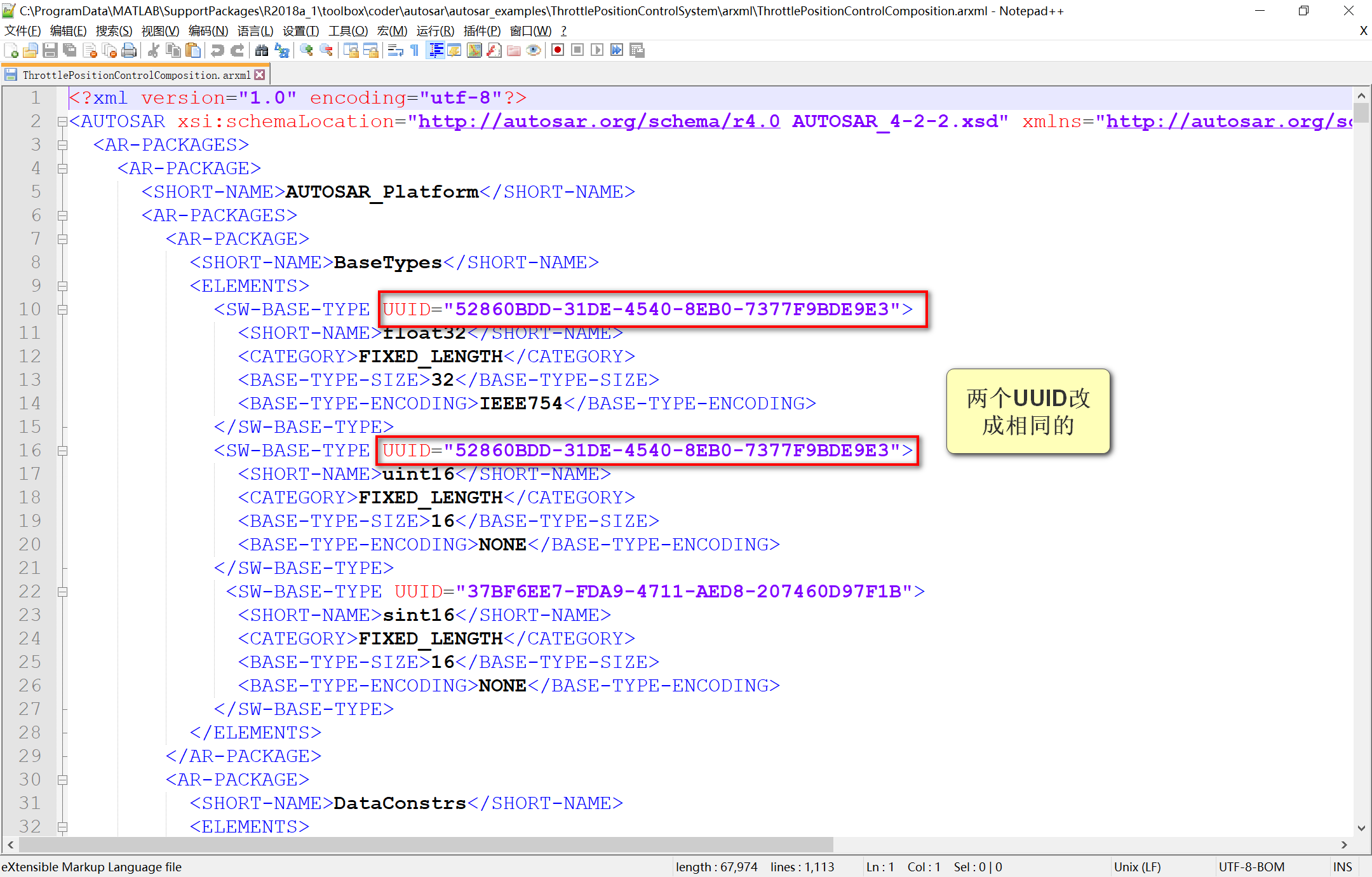The width and height of the screenshot is (1372, 877).
Task: Open the 语言(L) menu
Action: pos(255,31)
